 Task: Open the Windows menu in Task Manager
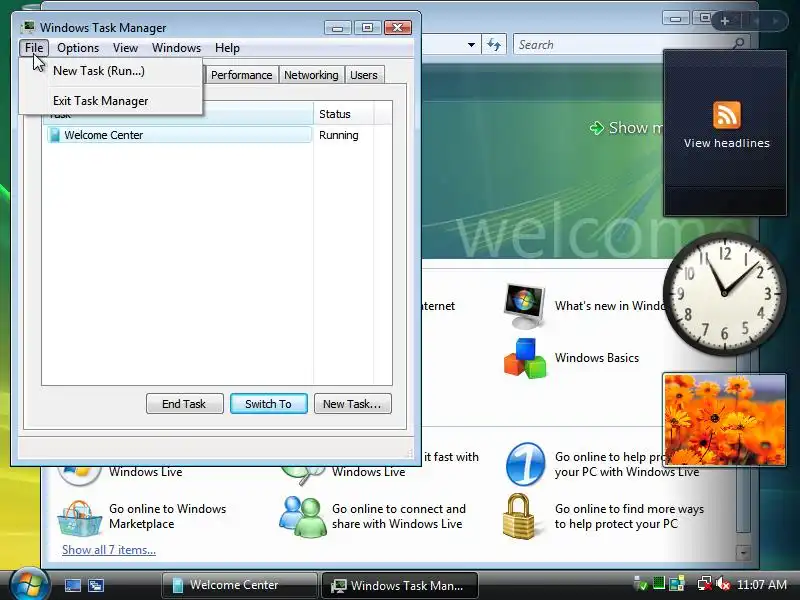[x=177, y=48]
